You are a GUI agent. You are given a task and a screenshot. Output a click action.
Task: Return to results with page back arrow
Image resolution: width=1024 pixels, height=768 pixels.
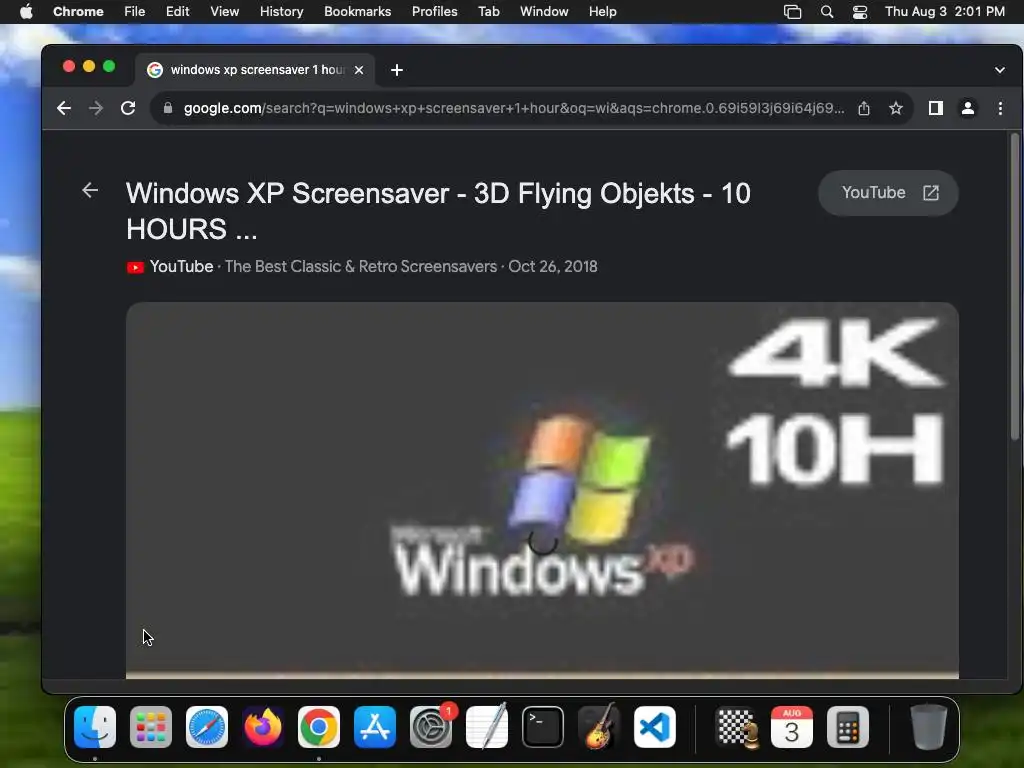click(x=90, y=190)
